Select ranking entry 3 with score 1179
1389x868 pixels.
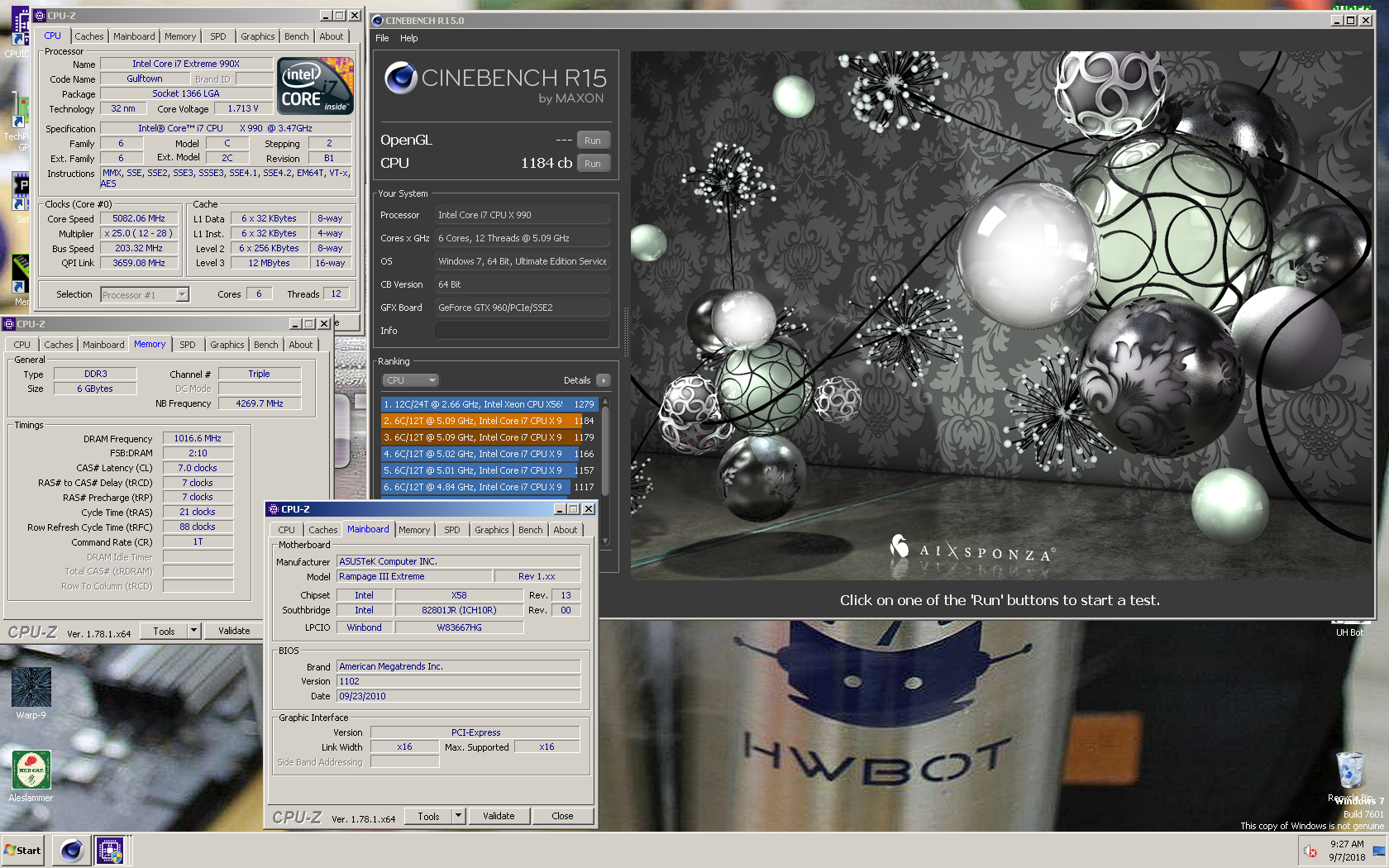point(489,437)
